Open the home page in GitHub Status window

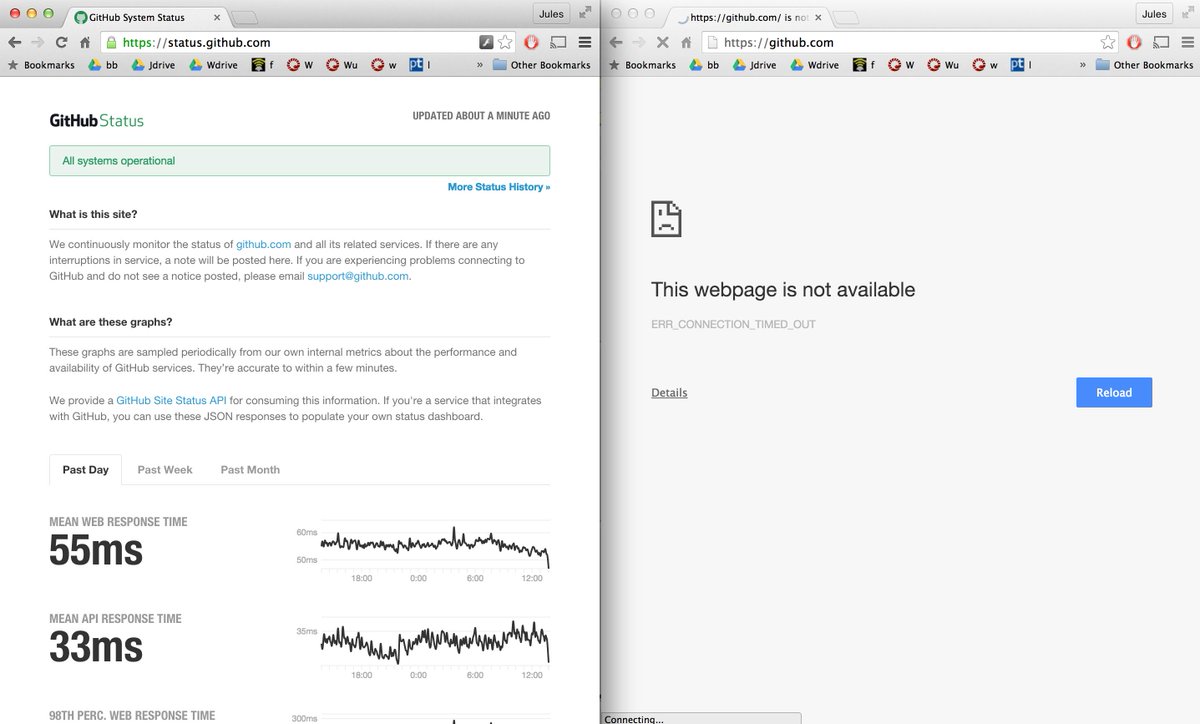point(86,43)
